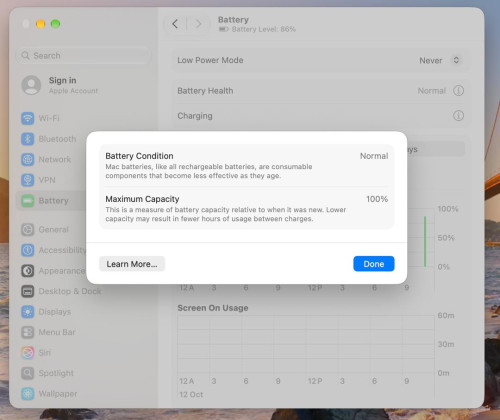The height and width of the screenshot is (420, 500).
Task: Click the Displays sun icon
Action: pos(28,312)
